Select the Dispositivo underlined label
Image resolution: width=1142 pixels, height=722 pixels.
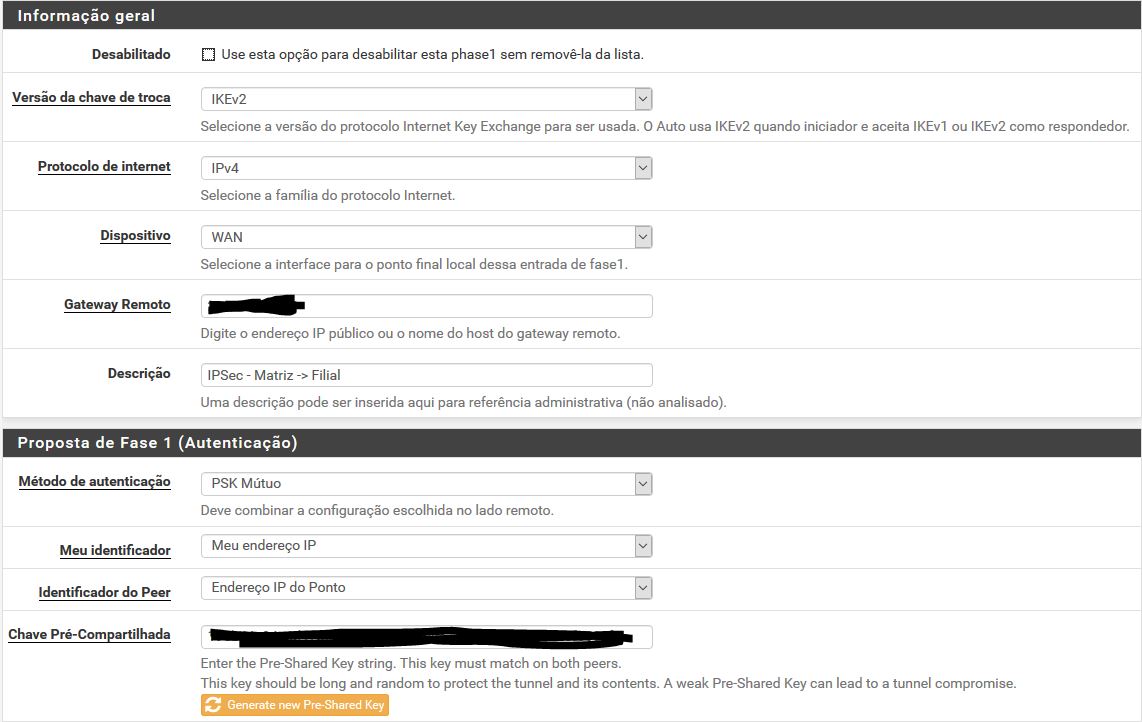(x=135, y=236)
